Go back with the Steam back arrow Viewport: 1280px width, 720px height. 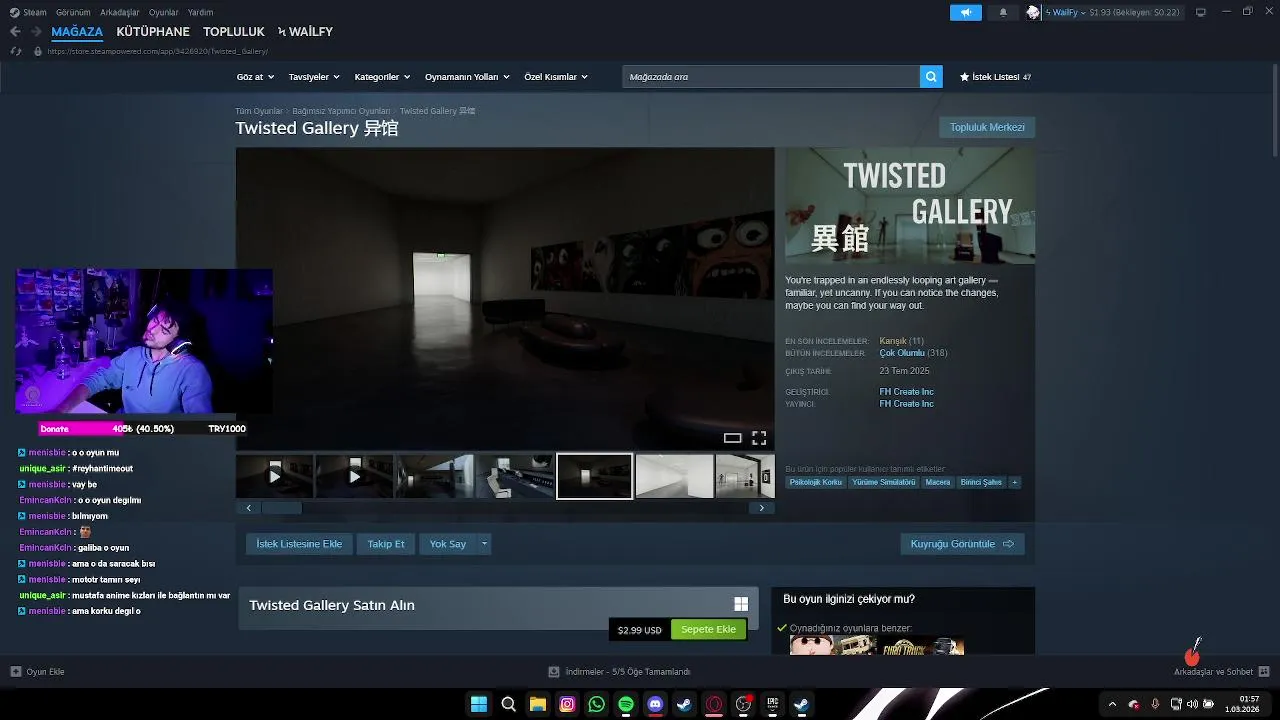click(x=15, y=32)
